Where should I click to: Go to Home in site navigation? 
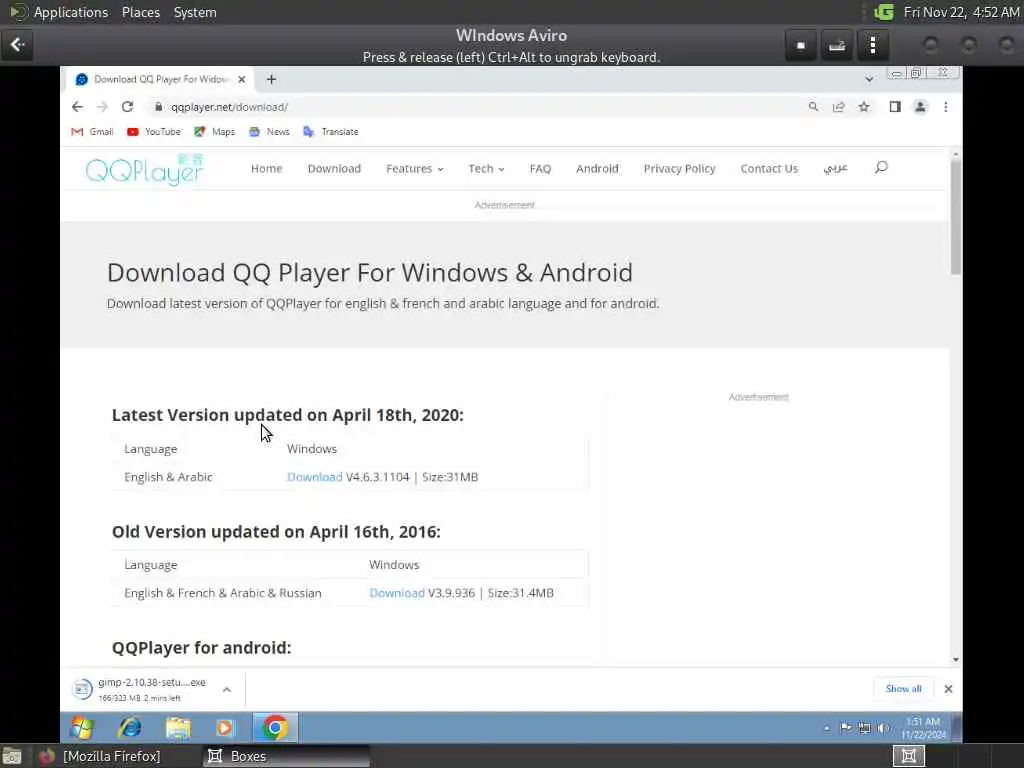click(266, 168)
